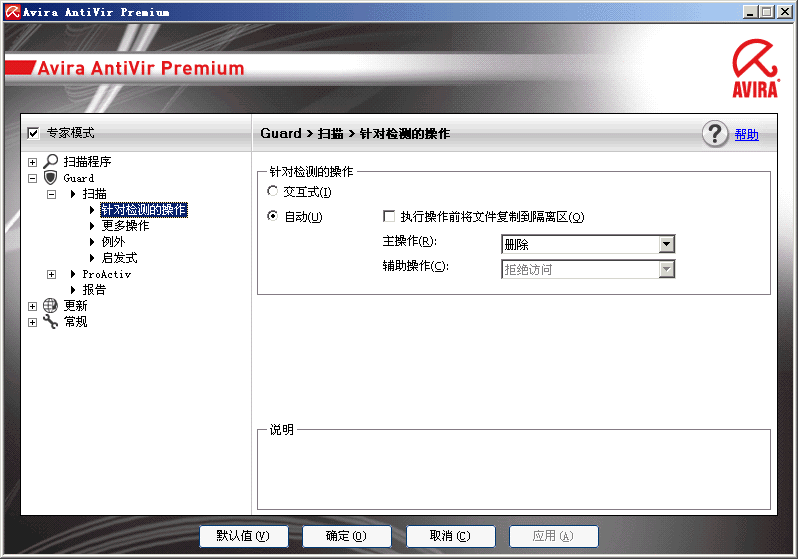Expand the 常规 tree node
Image resolution: width=798 pixels, height=559 pixels.
point(33,322)
